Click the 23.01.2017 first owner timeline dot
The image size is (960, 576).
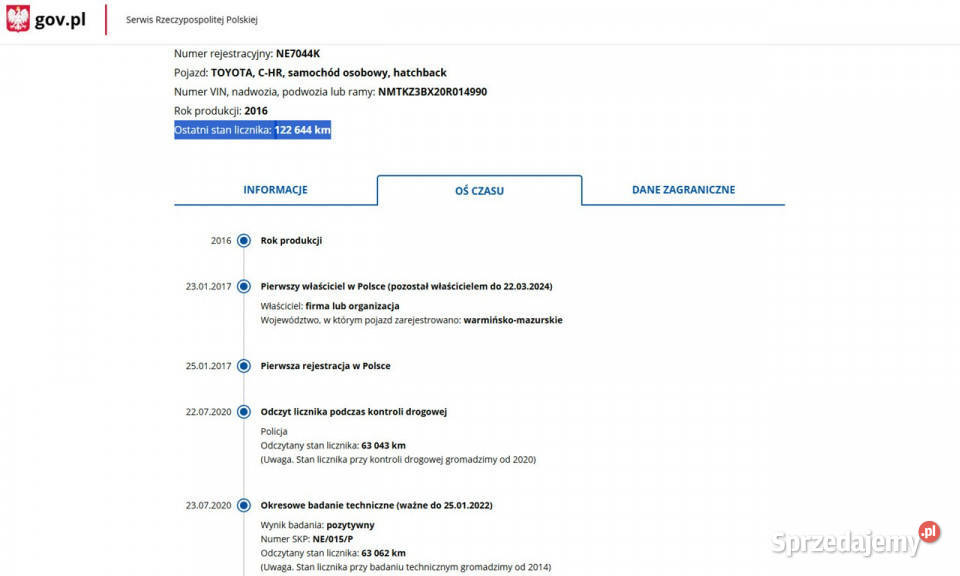pyautogui.click(x=244, y=287)
